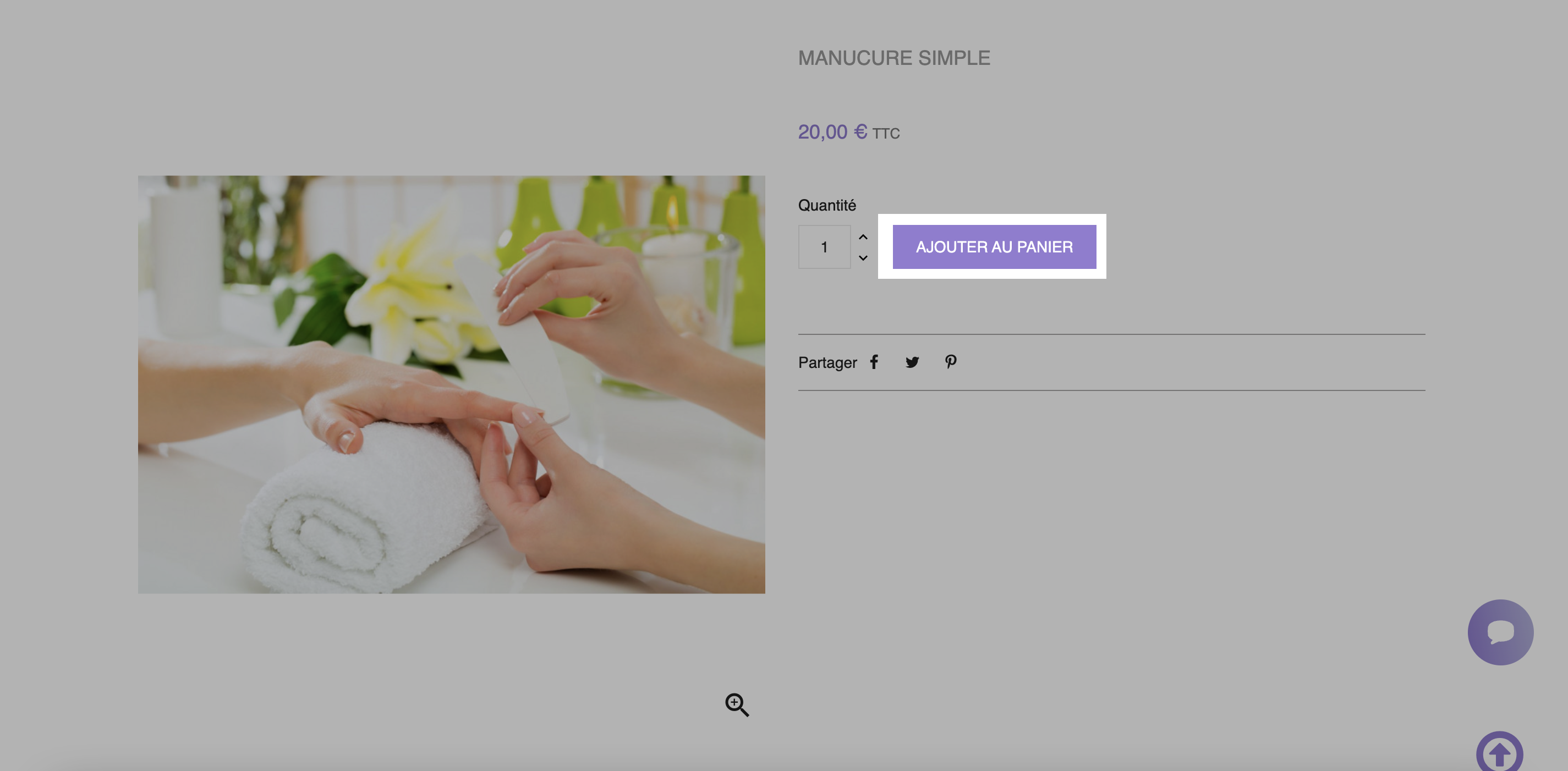Click the 20,00 € price text
The width and height of the screenshot is (1568, 771).
point(832,131)
